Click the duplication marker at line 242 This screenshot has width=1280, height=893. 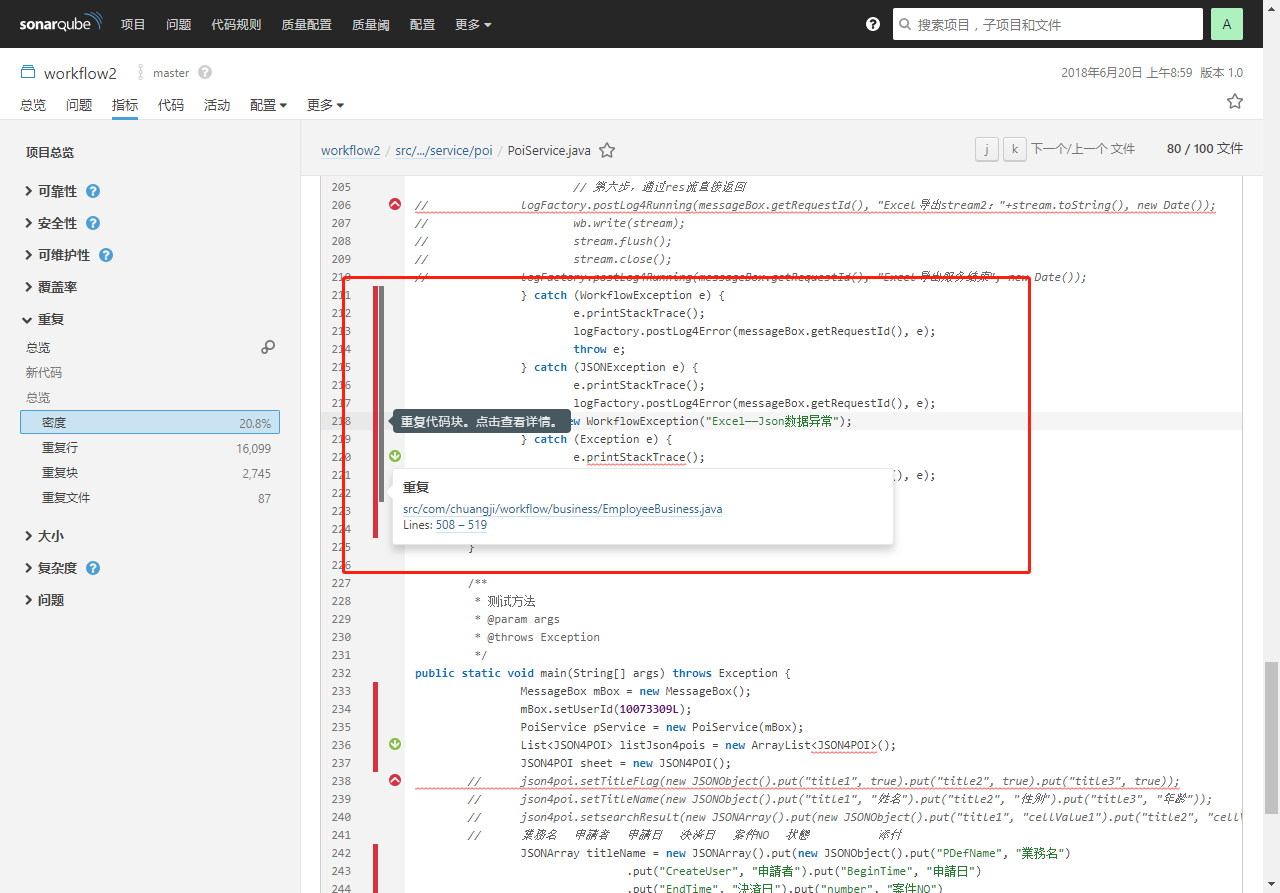click(375, 853)
